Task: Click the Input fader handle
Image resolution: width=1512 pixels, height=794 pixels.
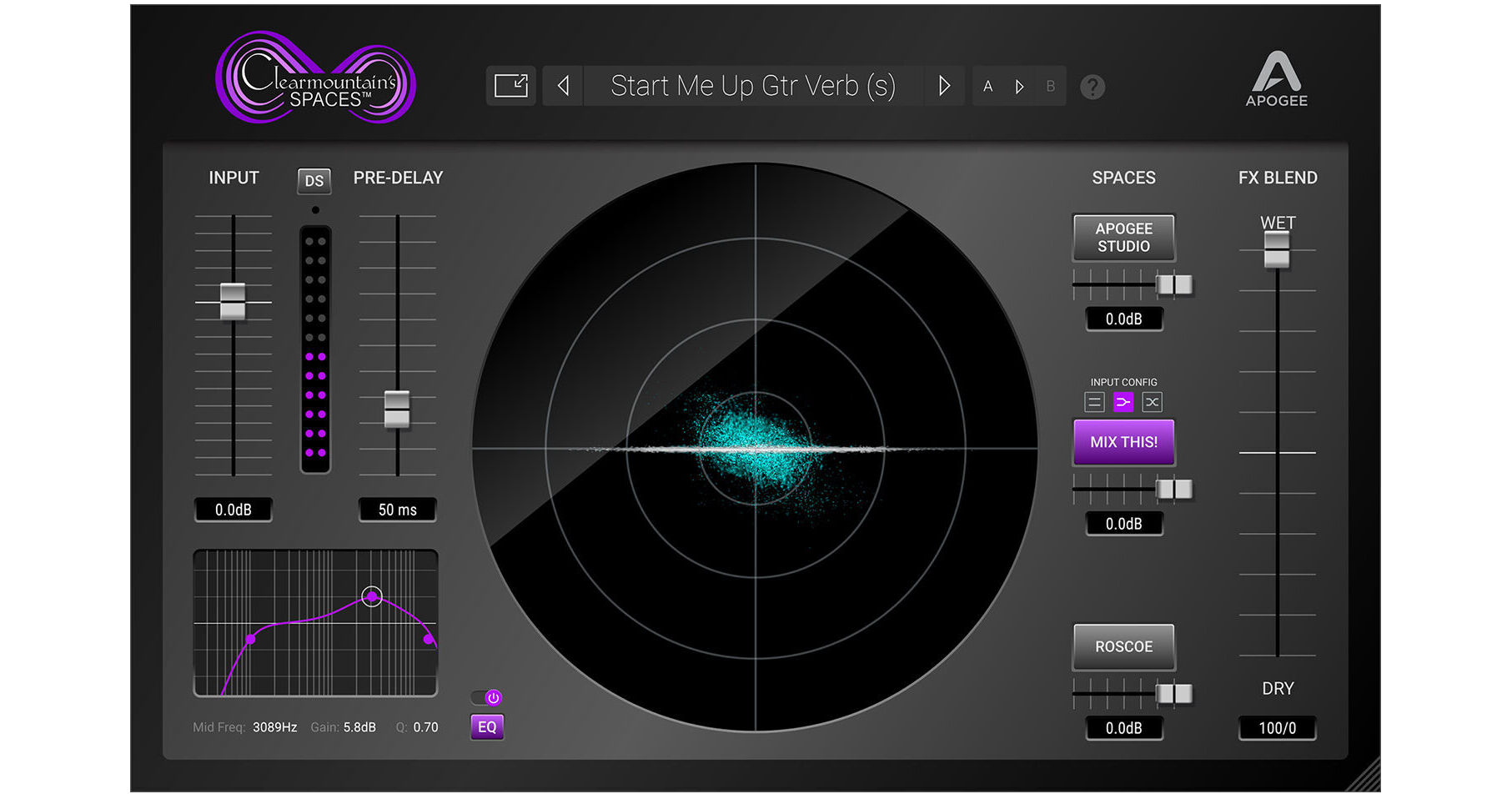Action: click(x=233, y=301)
